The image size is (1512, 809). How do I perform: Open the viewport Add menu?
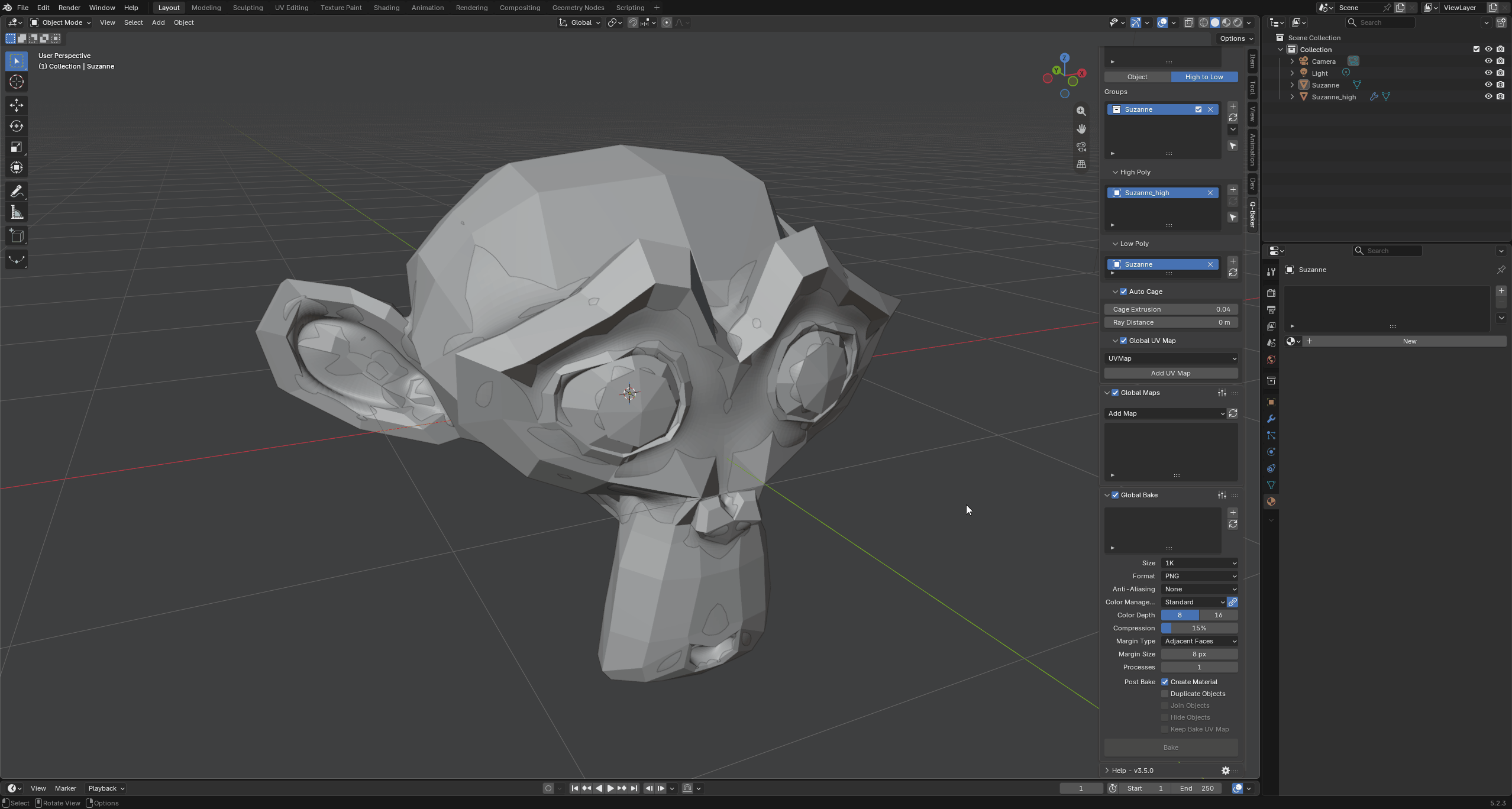pyautogui.click(x=158, y=22)
